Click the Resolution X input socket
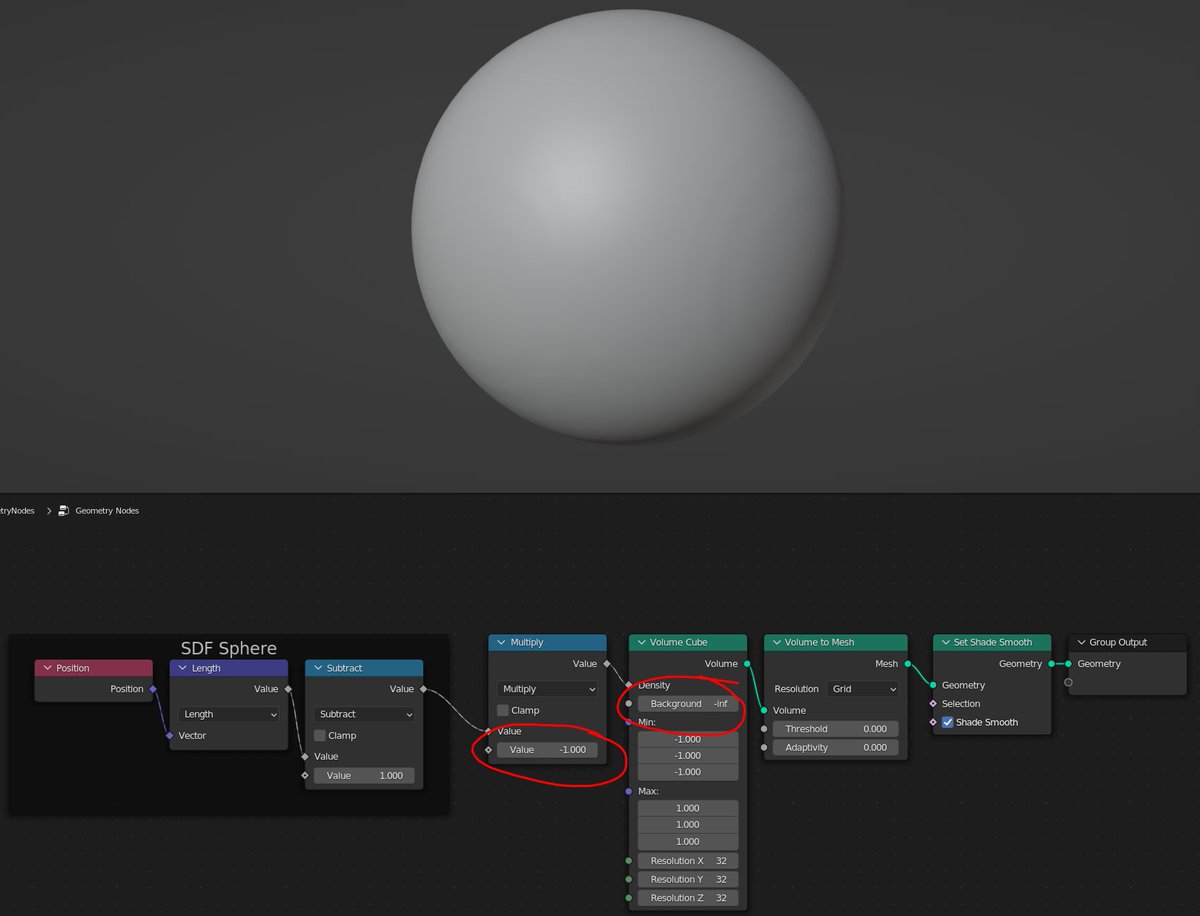 click(629, 861)
